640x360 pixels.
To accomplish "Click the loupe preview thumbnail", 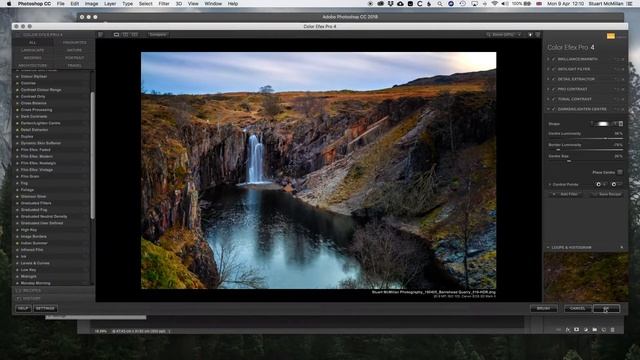I will tap(586, 277).
